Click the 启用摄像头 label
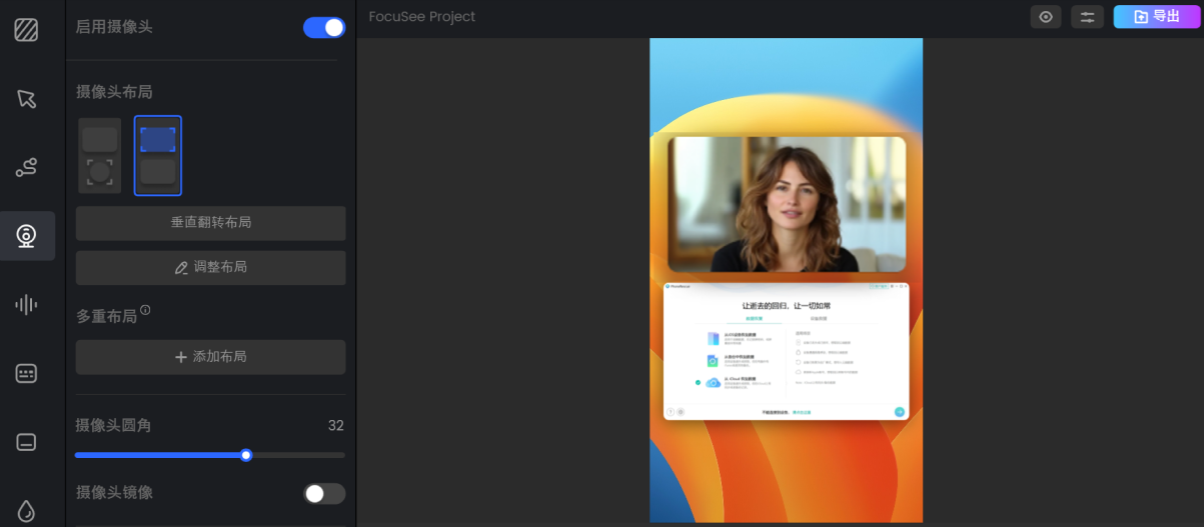Screen dimensions: 1204x527 114,27
